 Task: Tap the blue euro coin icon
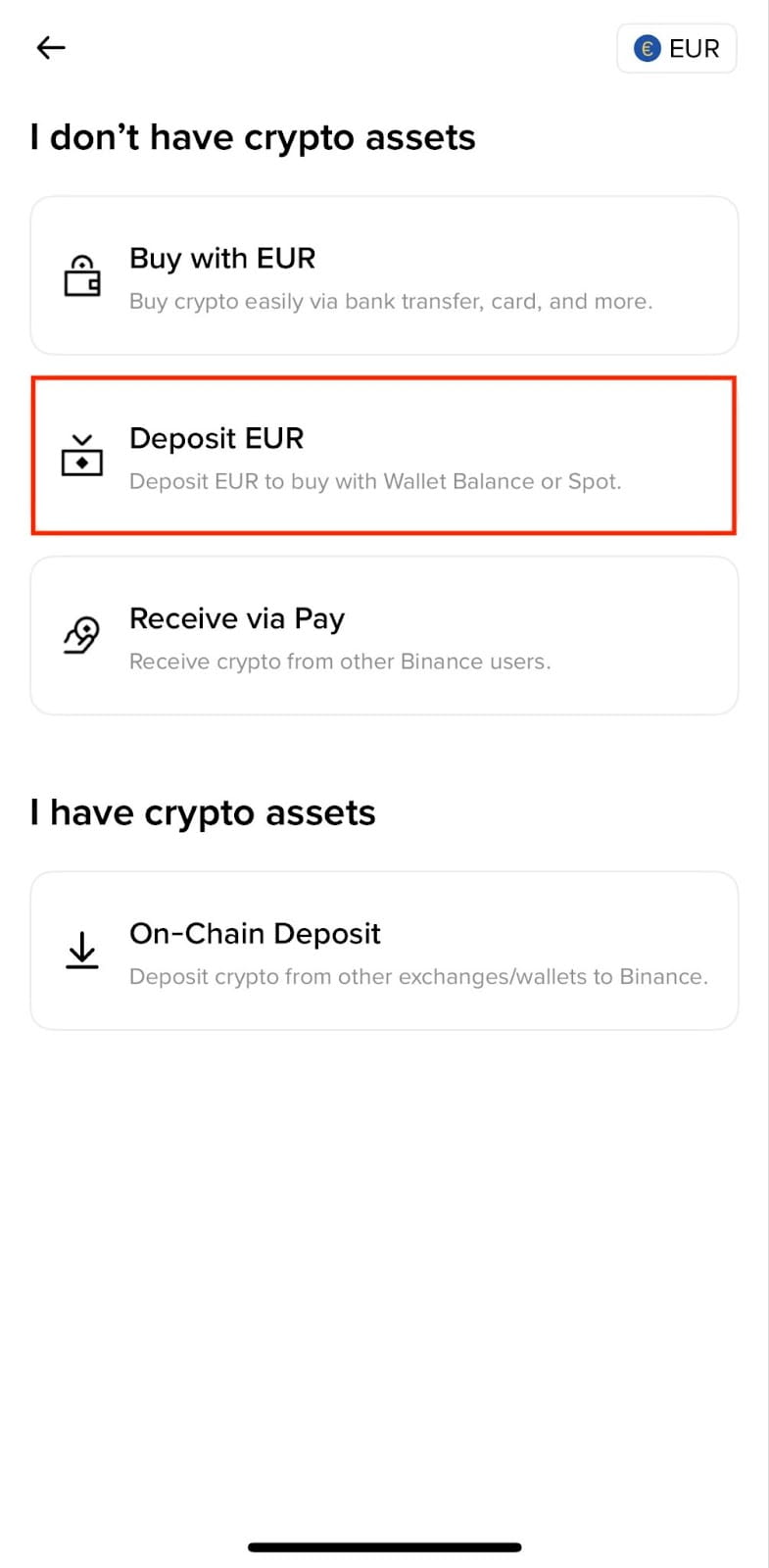(x=648, y=48)
